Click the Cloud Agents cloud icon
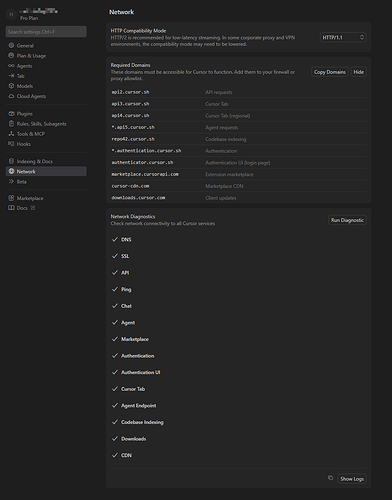Image resolution: width=392 pixels, height=500 pixels. pyautogui.click(x=11, y=96)
